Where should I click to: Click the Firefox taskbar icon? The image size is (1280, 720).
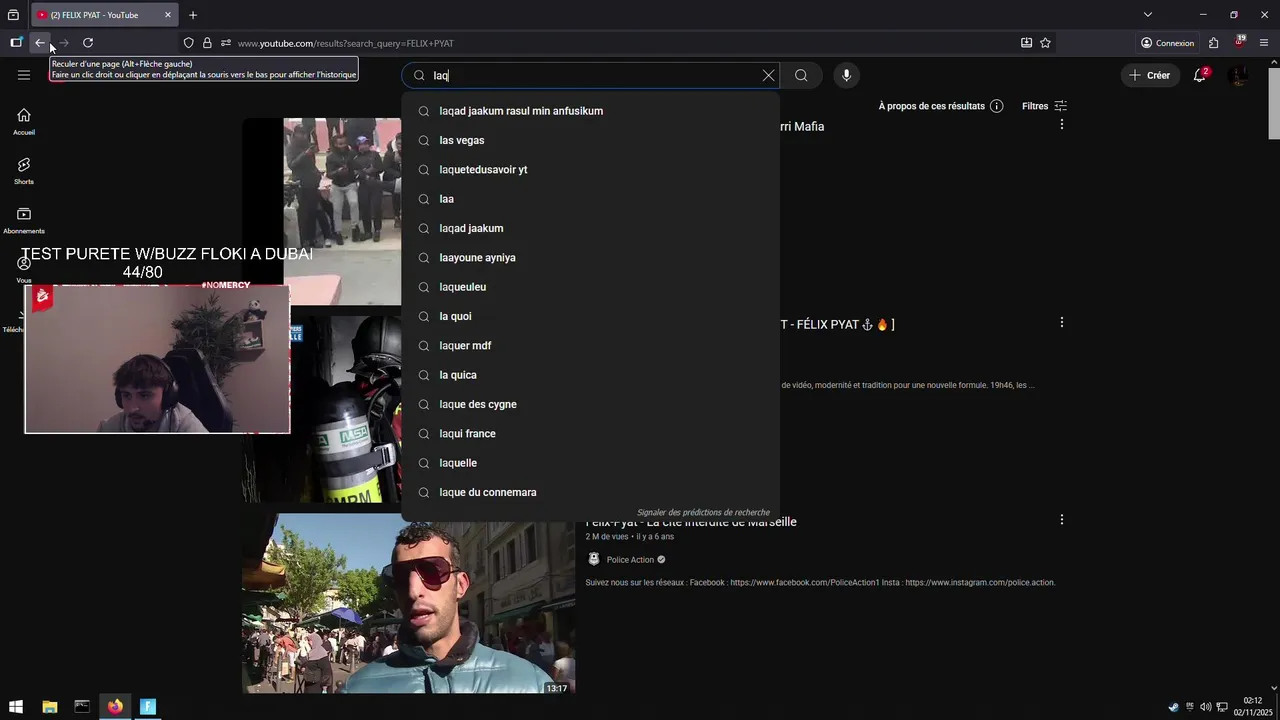click(115, 707)
